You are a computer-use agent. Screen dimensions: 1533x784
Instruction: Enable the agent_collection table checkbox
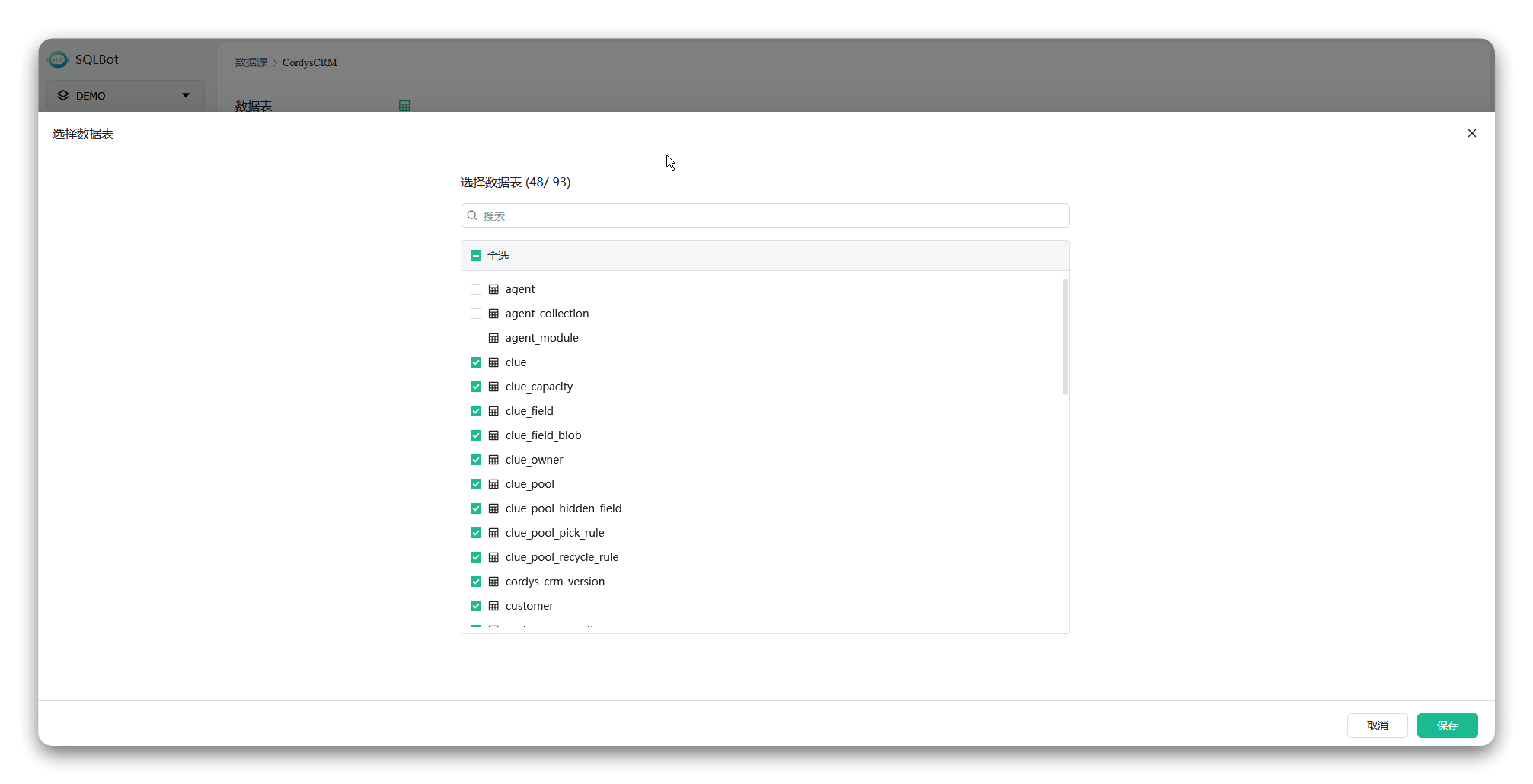pyautogui.click(x=476, y=313)
